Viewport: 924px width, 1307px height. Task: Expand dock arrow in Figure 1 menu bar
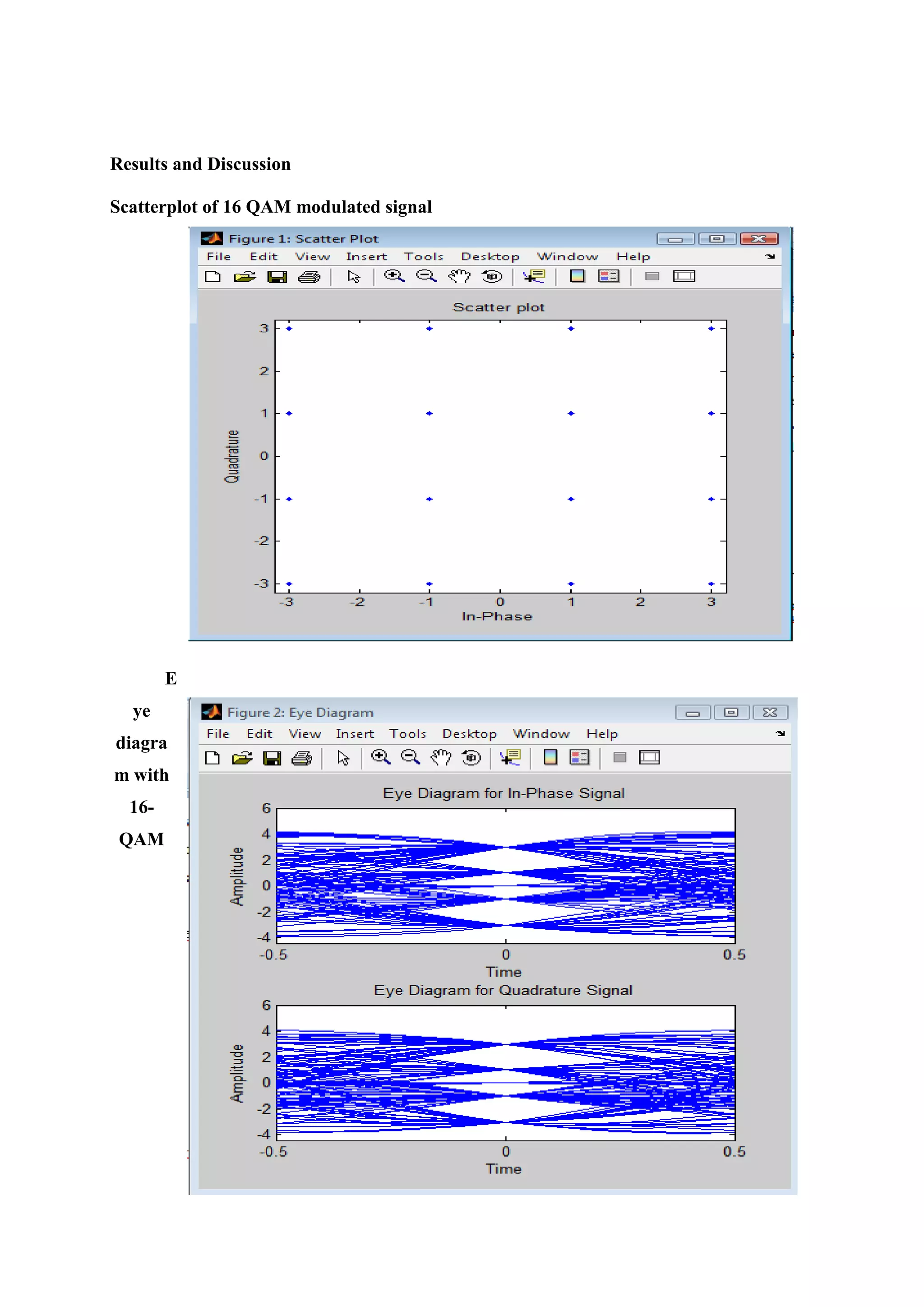click(x=771, y=257)
